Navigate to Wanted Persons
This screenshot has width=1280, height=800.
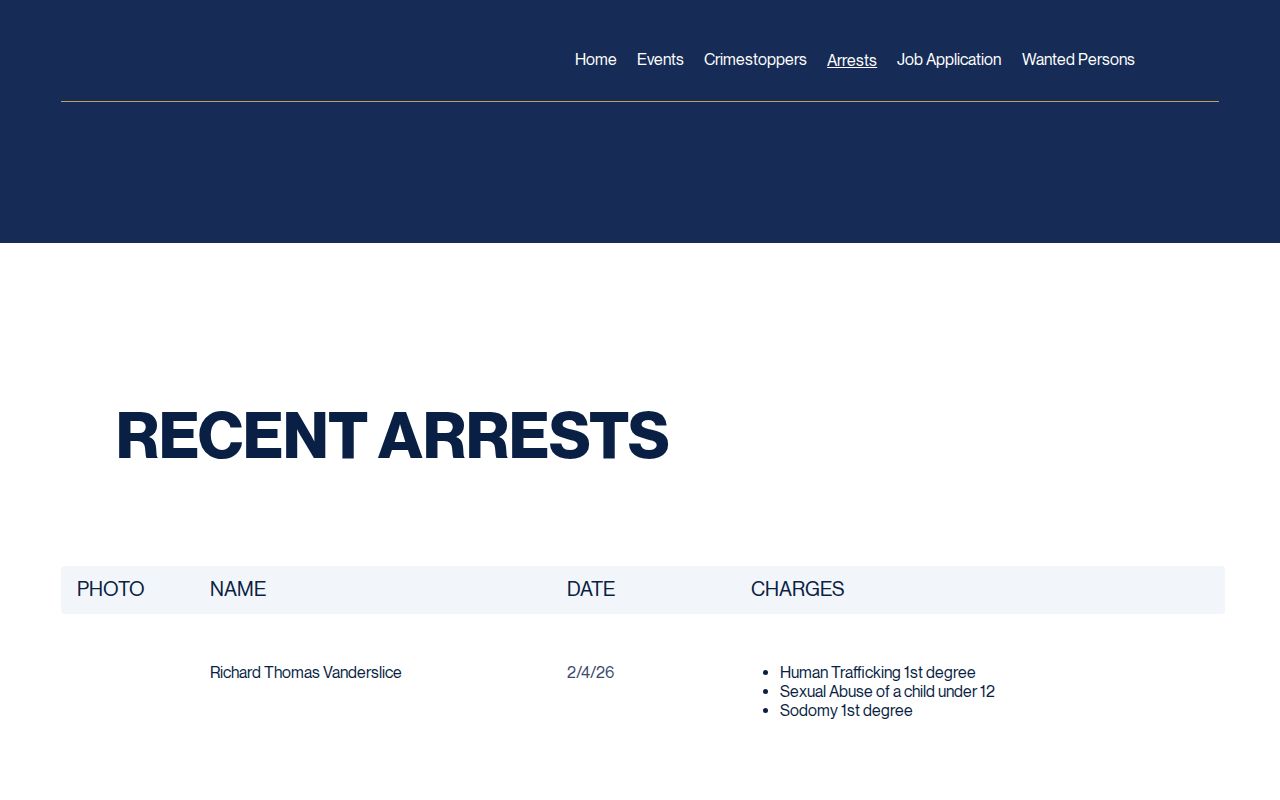[1078, 60]
